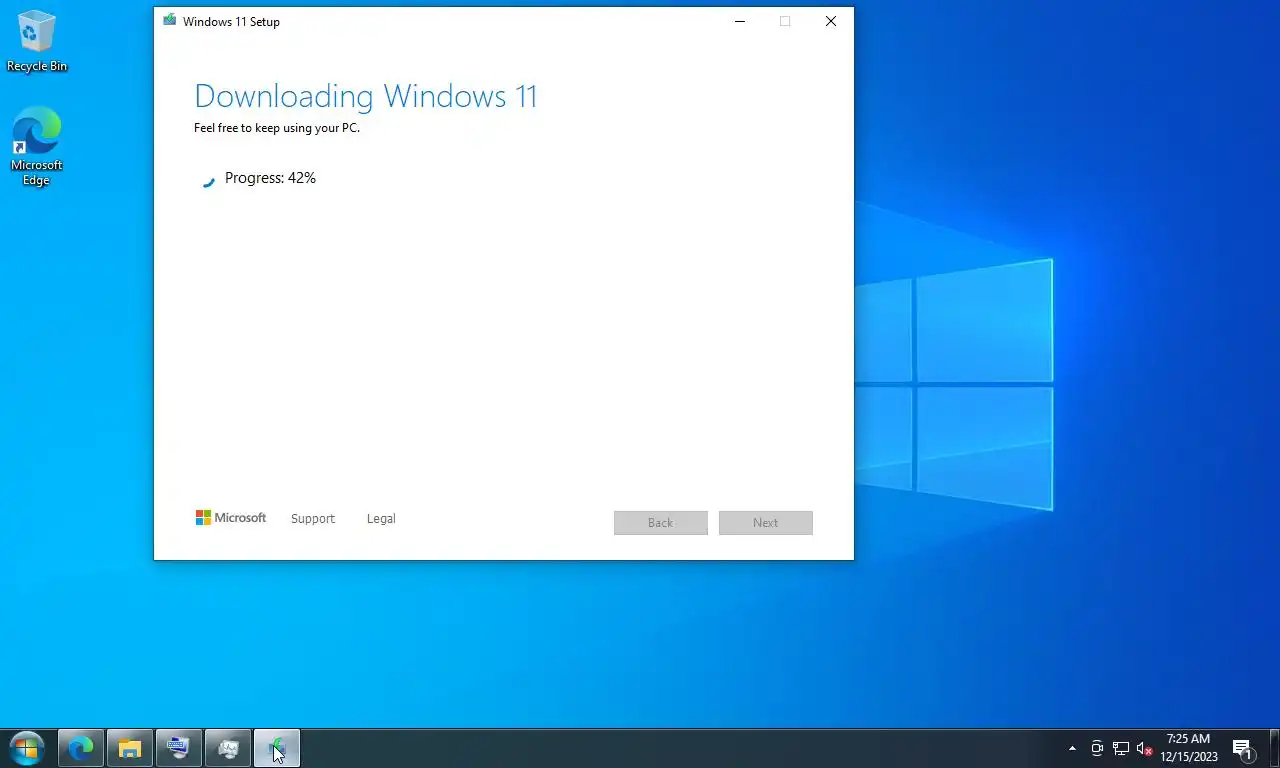Open the monitor app taskbar icon
Viewport: 1280px width, 768px height.
tap(228, 748)
